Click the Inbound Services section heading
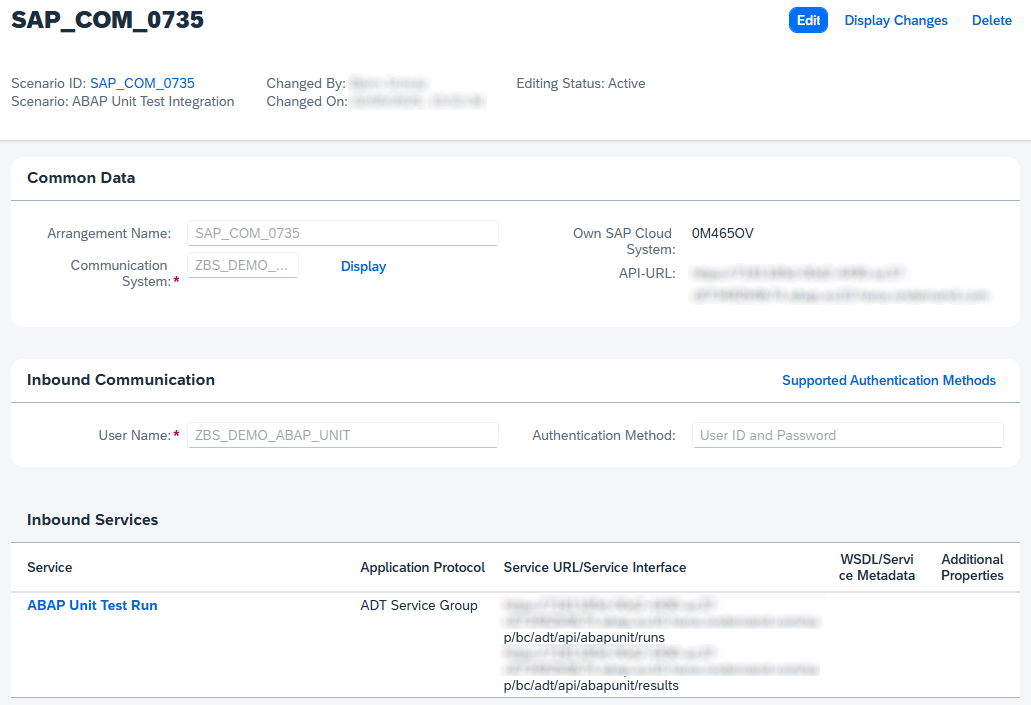The height and width of the screenshot is (705, 1031). 93,520
